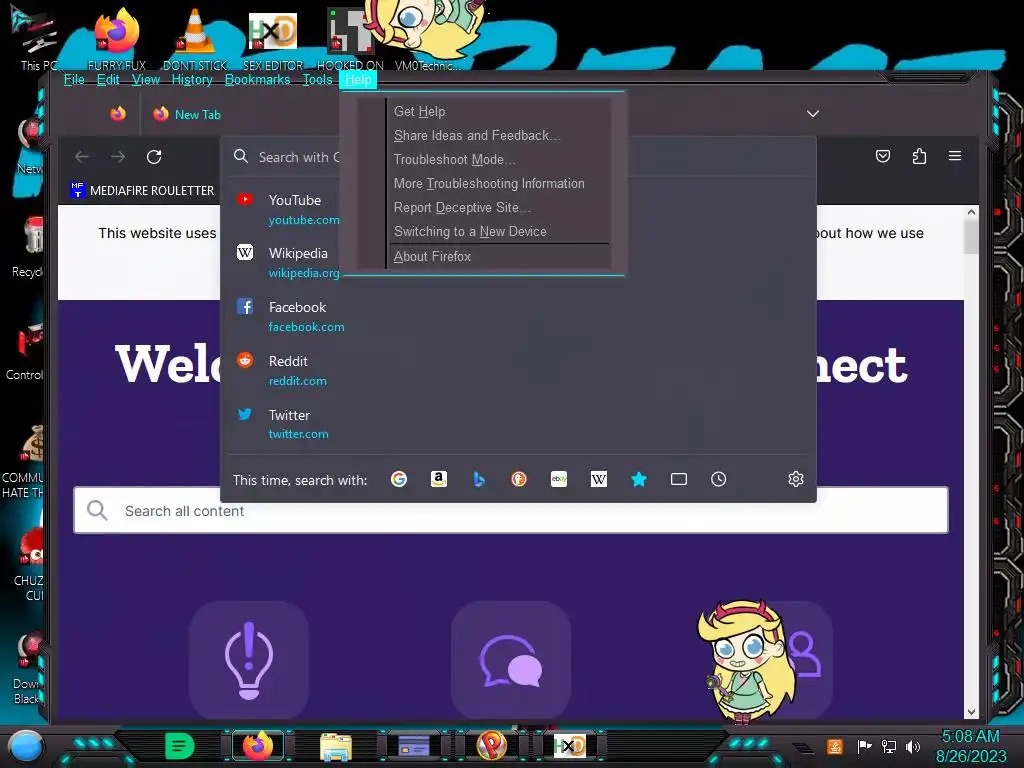The image size is (1024, 768).
Task: Open the View menu
Action: tap(146, 80)
